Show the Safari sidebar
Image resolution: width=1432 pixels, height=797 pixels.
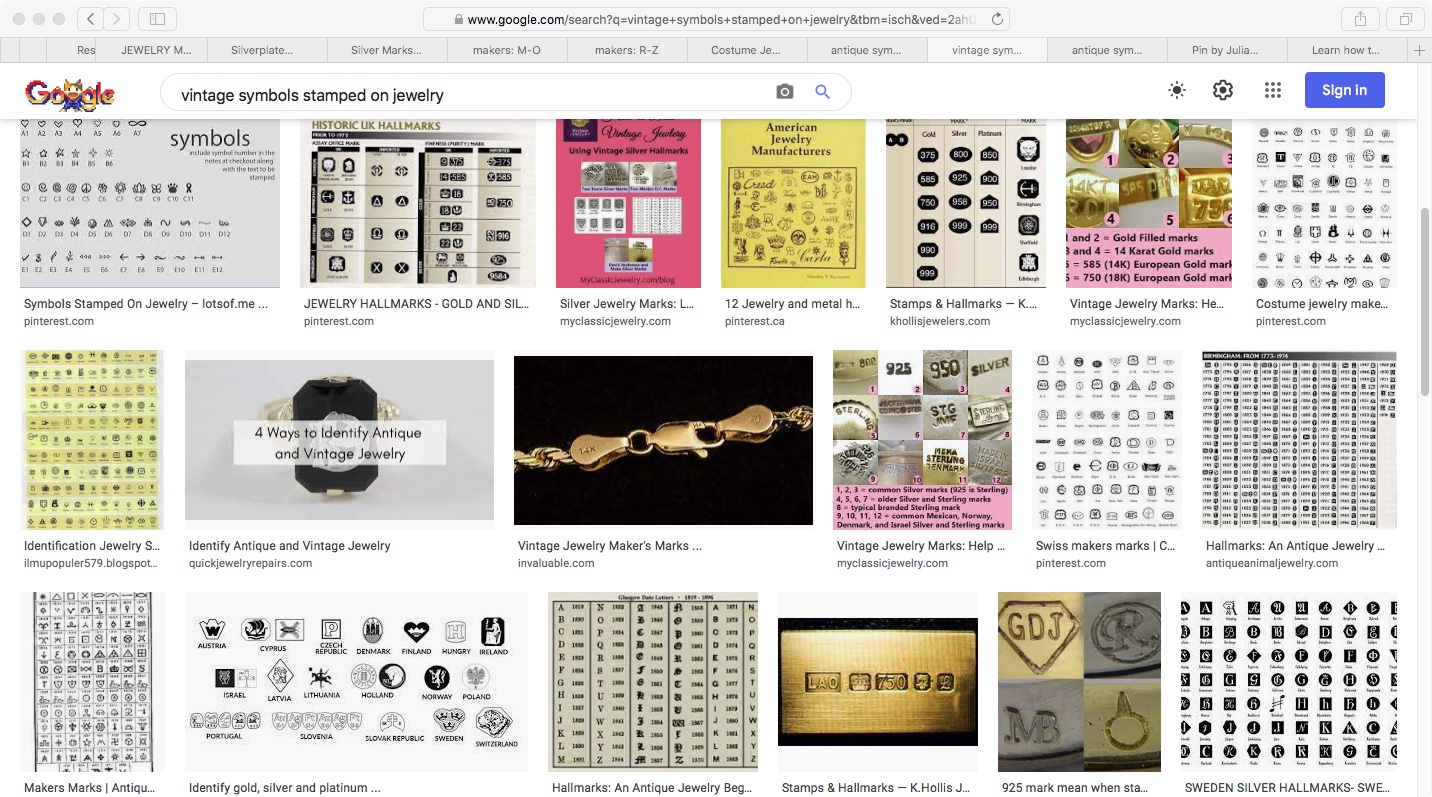coord(157,19)
